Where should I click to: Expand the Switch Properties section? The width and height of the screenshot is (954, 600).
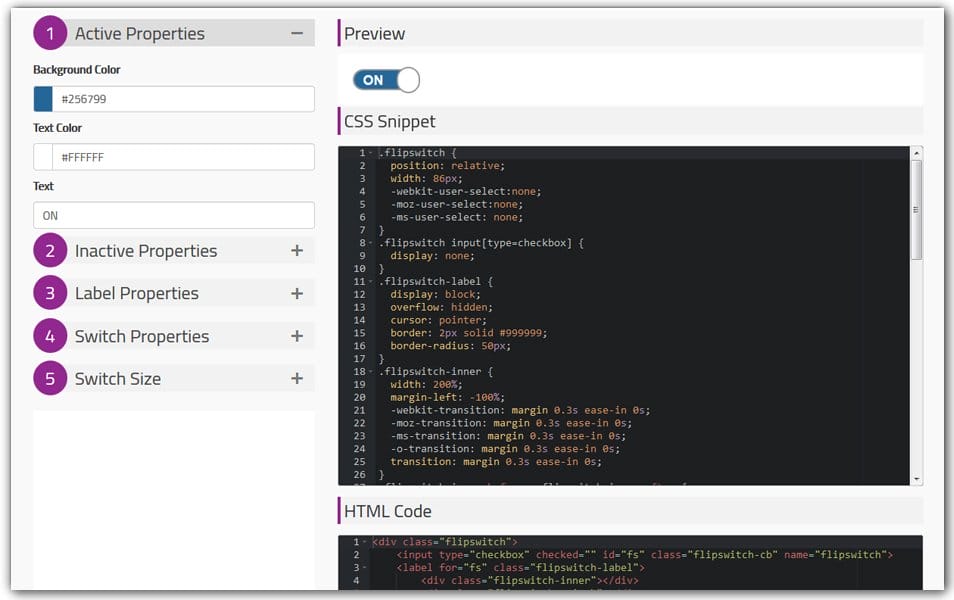pyautogui.click(x=297, y=336)
